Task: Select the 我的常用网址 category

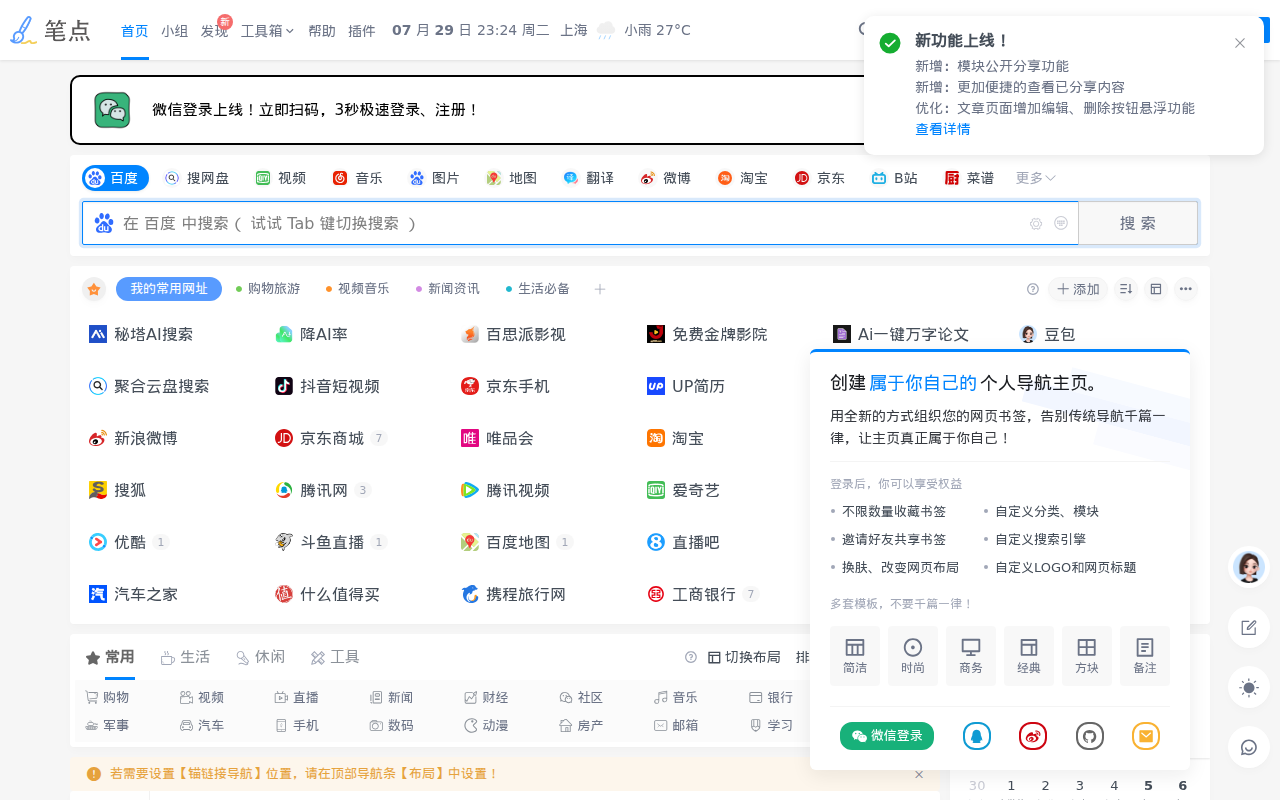Action: tap(169, 289)
